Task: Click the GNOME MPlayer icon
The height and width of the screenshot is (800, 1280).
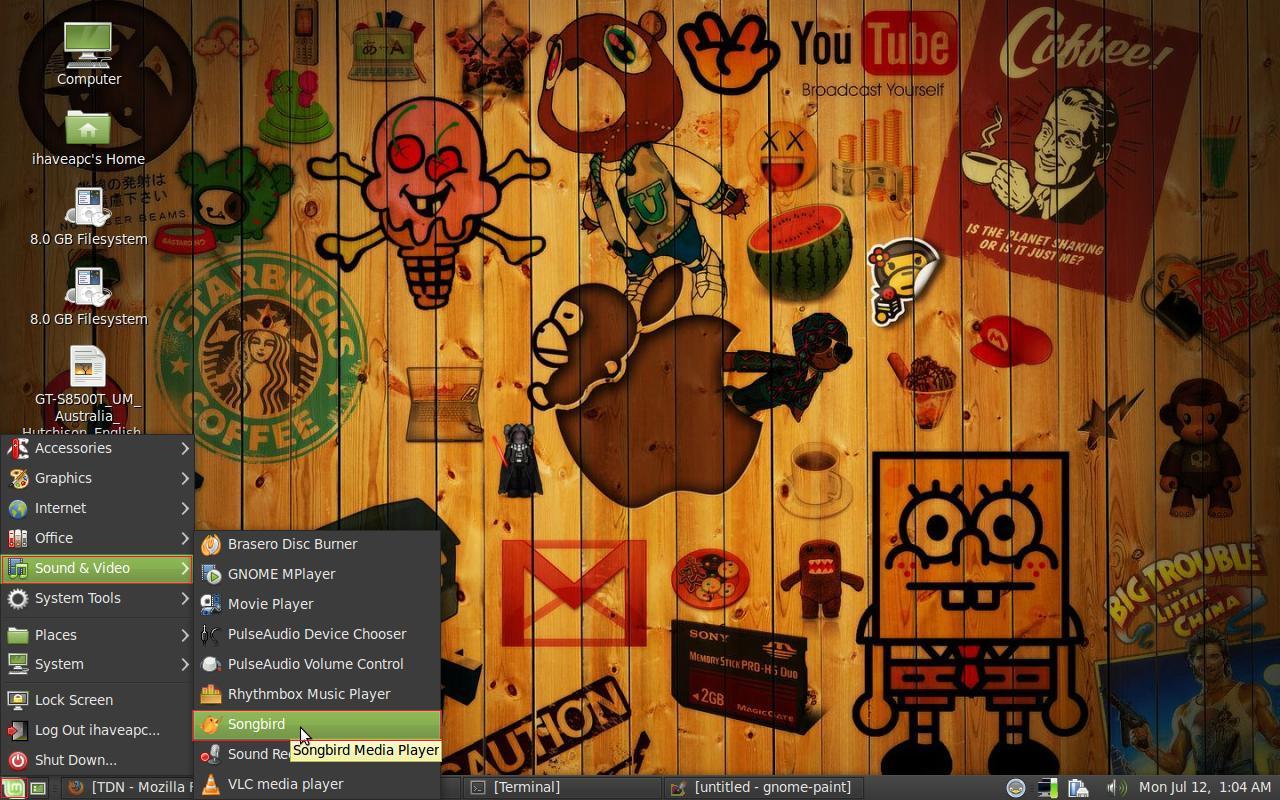Action: pyautogui.click(x=210, y=574)
